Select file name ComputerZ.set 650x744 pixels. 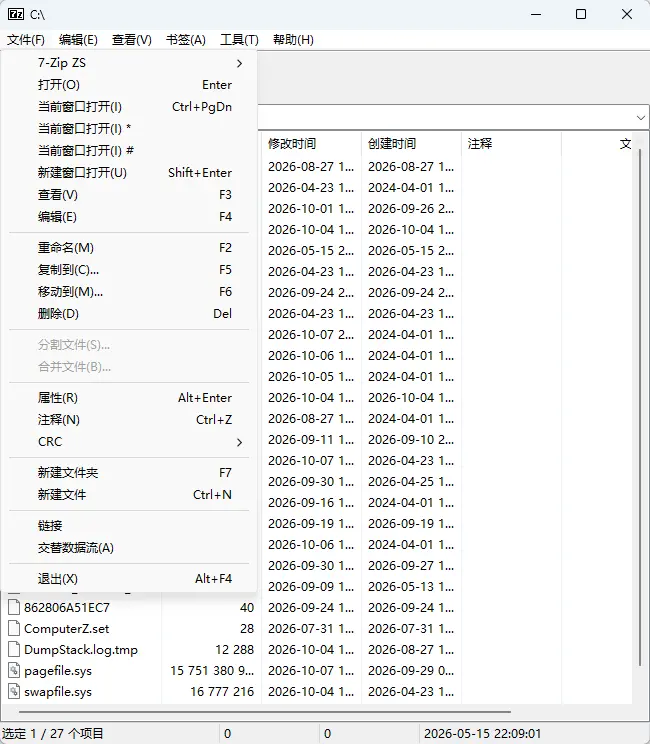(66, 629)
